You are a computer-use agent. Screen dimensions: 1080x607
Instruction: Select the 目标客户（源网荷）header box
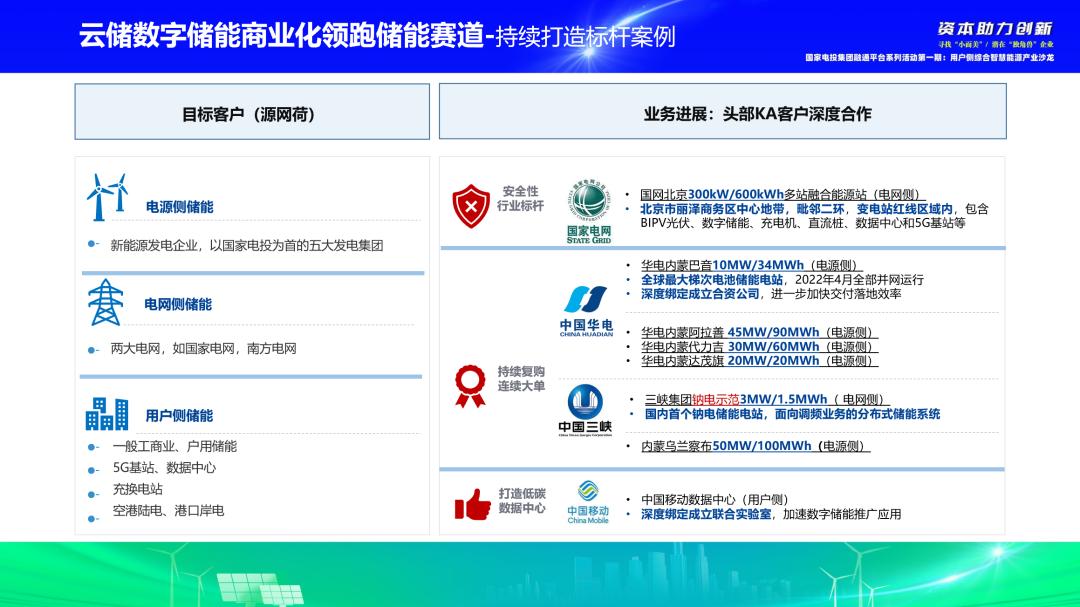pos(252,112)
